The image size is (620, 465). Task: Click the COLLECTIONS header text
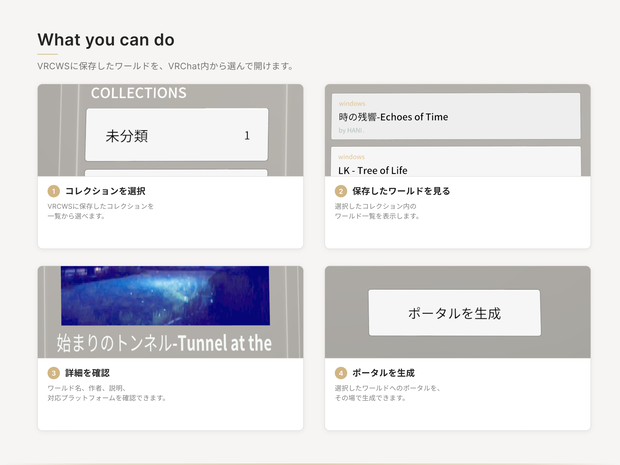pyautogui.click(x=138, y=93)
